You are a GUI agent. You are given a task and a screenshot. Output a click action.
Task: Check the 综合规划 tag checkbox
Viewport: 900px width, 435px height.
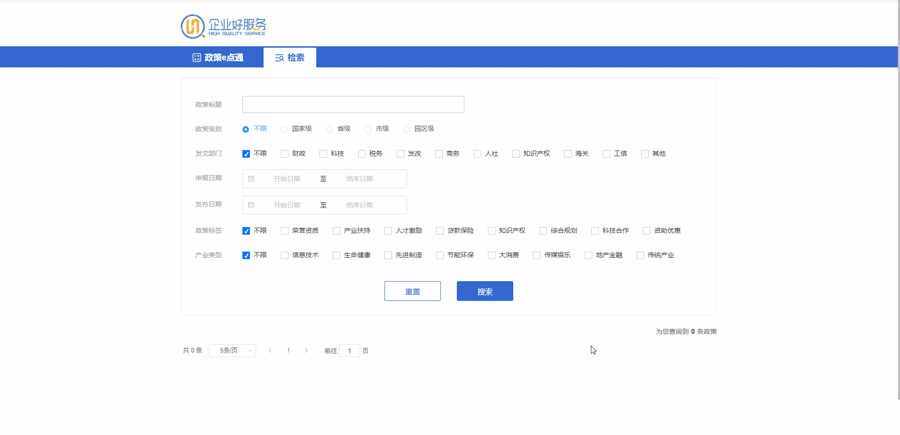[544, 231]
